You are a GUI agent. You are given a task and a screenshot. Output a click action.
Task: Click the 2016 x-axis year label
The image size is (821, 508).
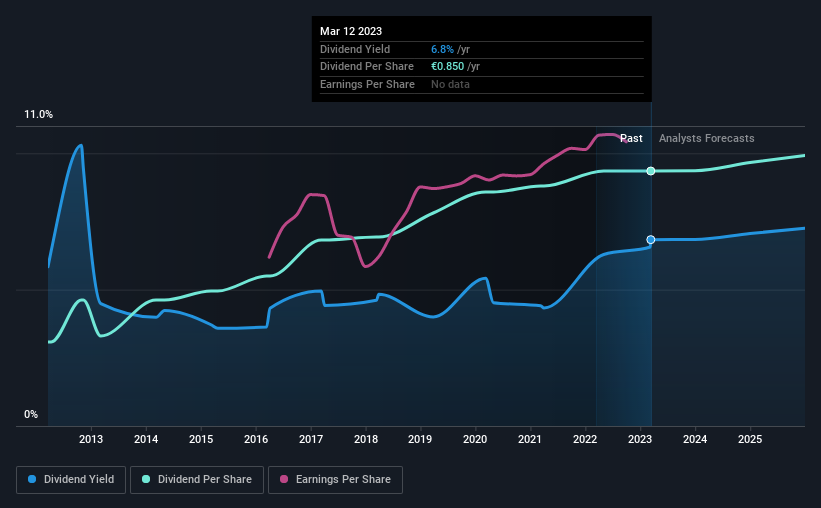tap(256, 439)
